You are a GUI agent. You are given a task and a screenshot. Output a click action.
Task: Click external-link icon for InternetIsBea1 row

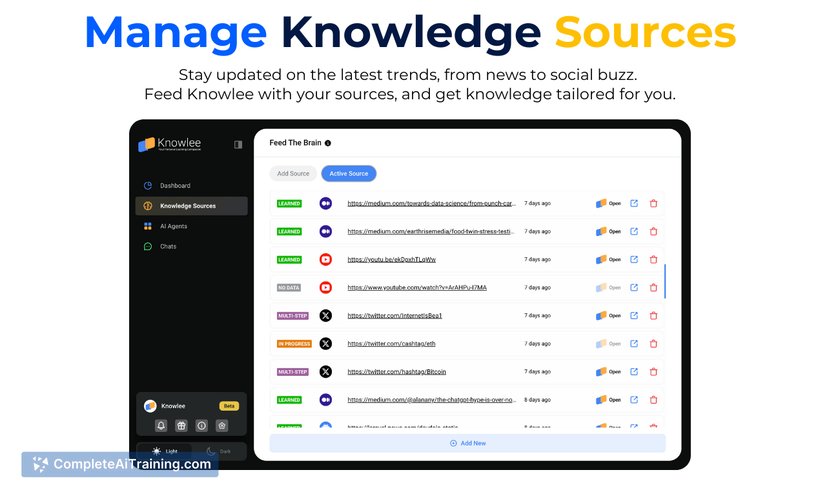tap(634, 316)
